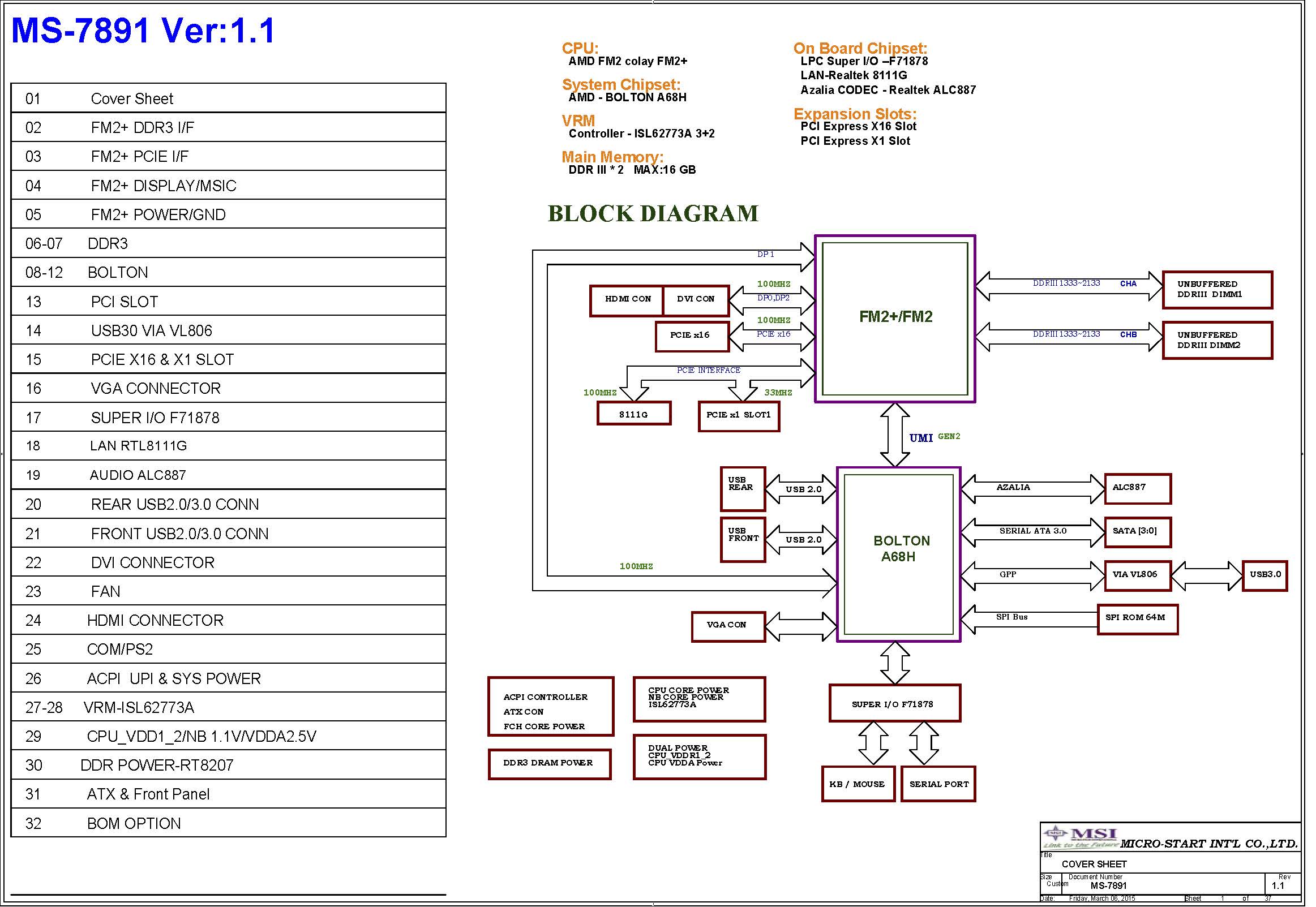Screen dimensions: 1316x907
Task: Select index row "13 PCI SLOT"
Action: [229, 301]
